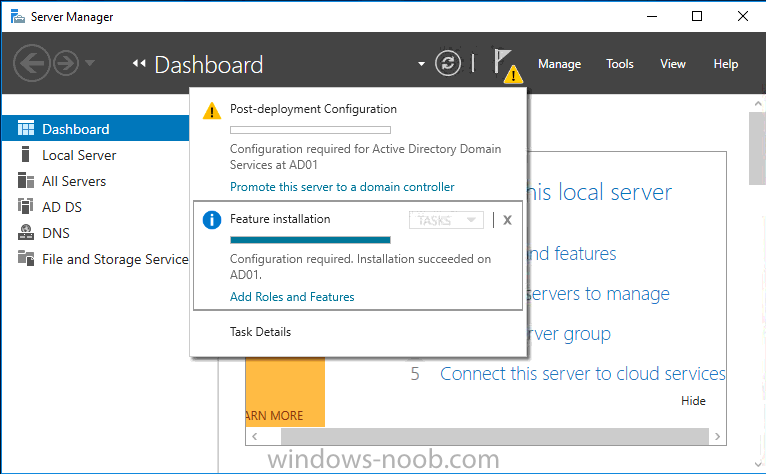Screen dimensions: 766x474
Task: Refresh the Server Manager dashboard
Action: click(448, 64)
